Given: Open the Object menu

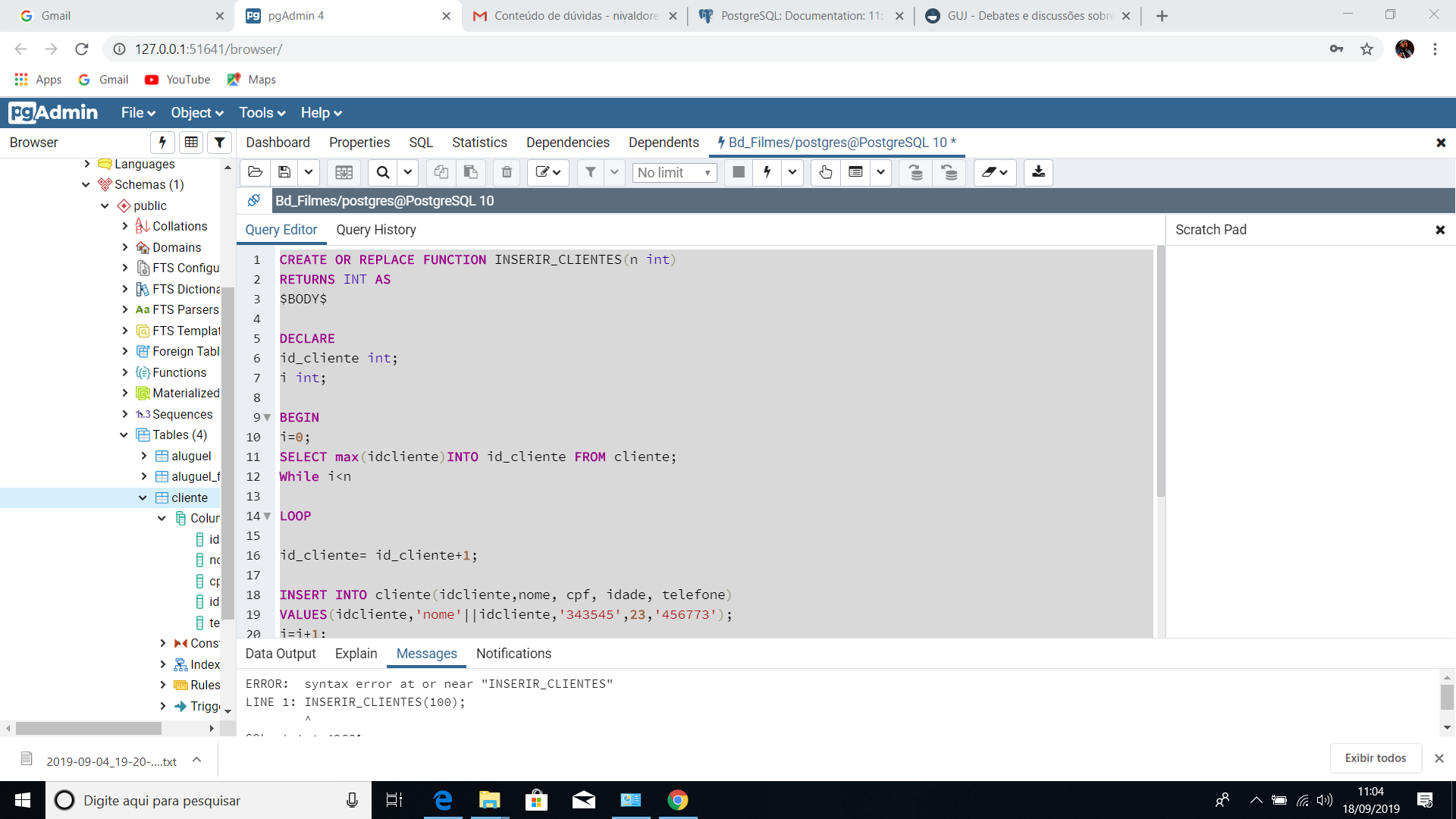Looking at the screenshot, I should coord(197,113).
